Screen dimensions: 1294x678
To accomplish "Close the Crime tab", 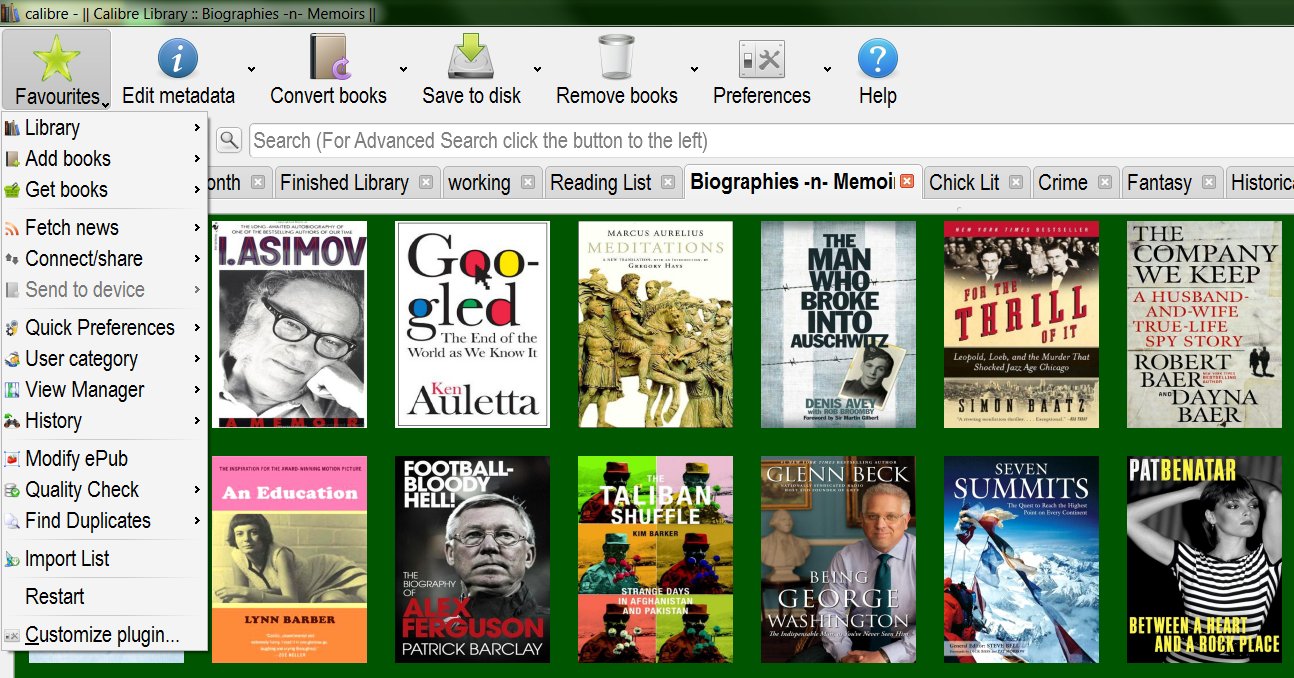I will 1104,182.
